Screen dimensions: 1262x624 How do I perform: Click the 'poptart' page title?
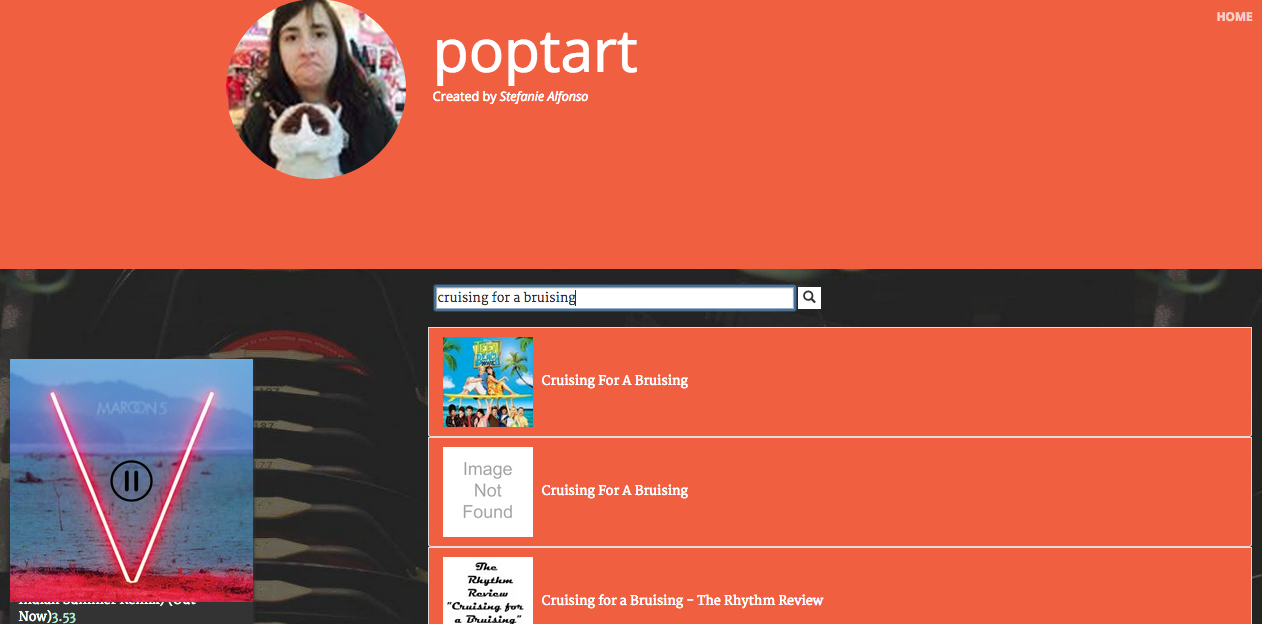pyautogui.click(x=535, y=52)
